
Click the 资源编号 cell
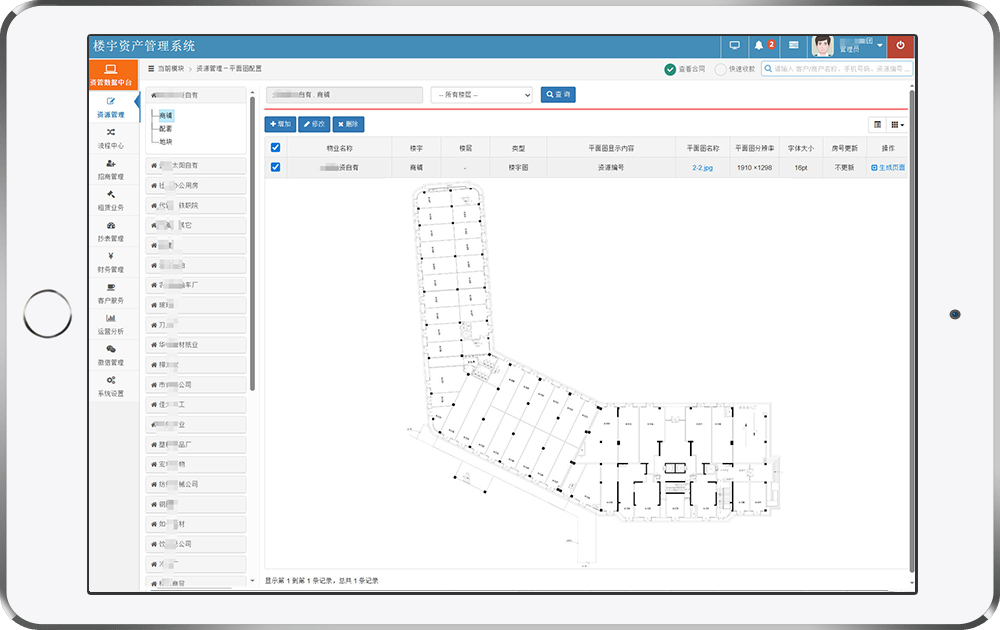(611, 168)
